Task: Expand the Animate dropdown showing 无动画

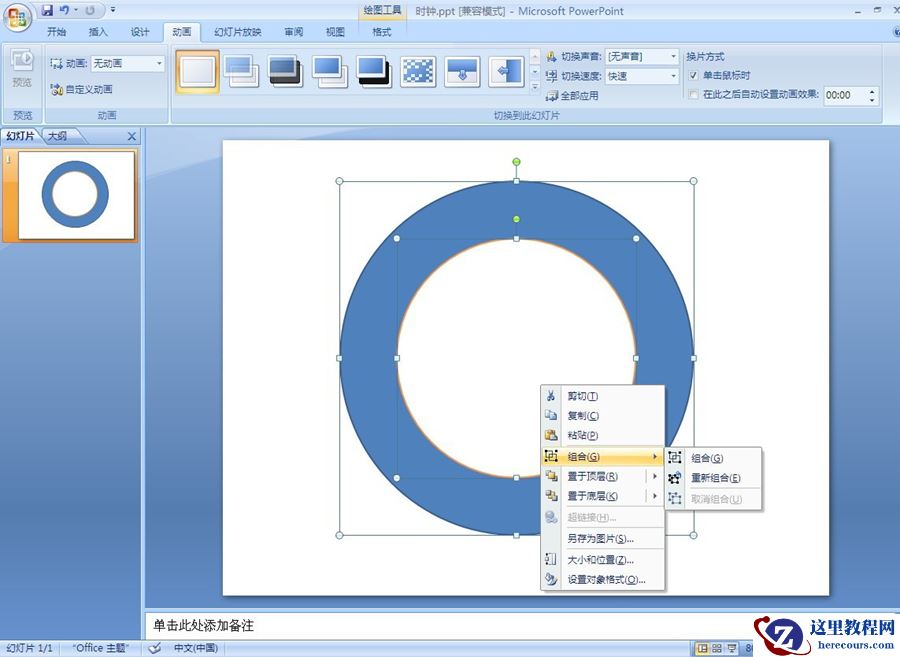Action: tap(159, 63)
